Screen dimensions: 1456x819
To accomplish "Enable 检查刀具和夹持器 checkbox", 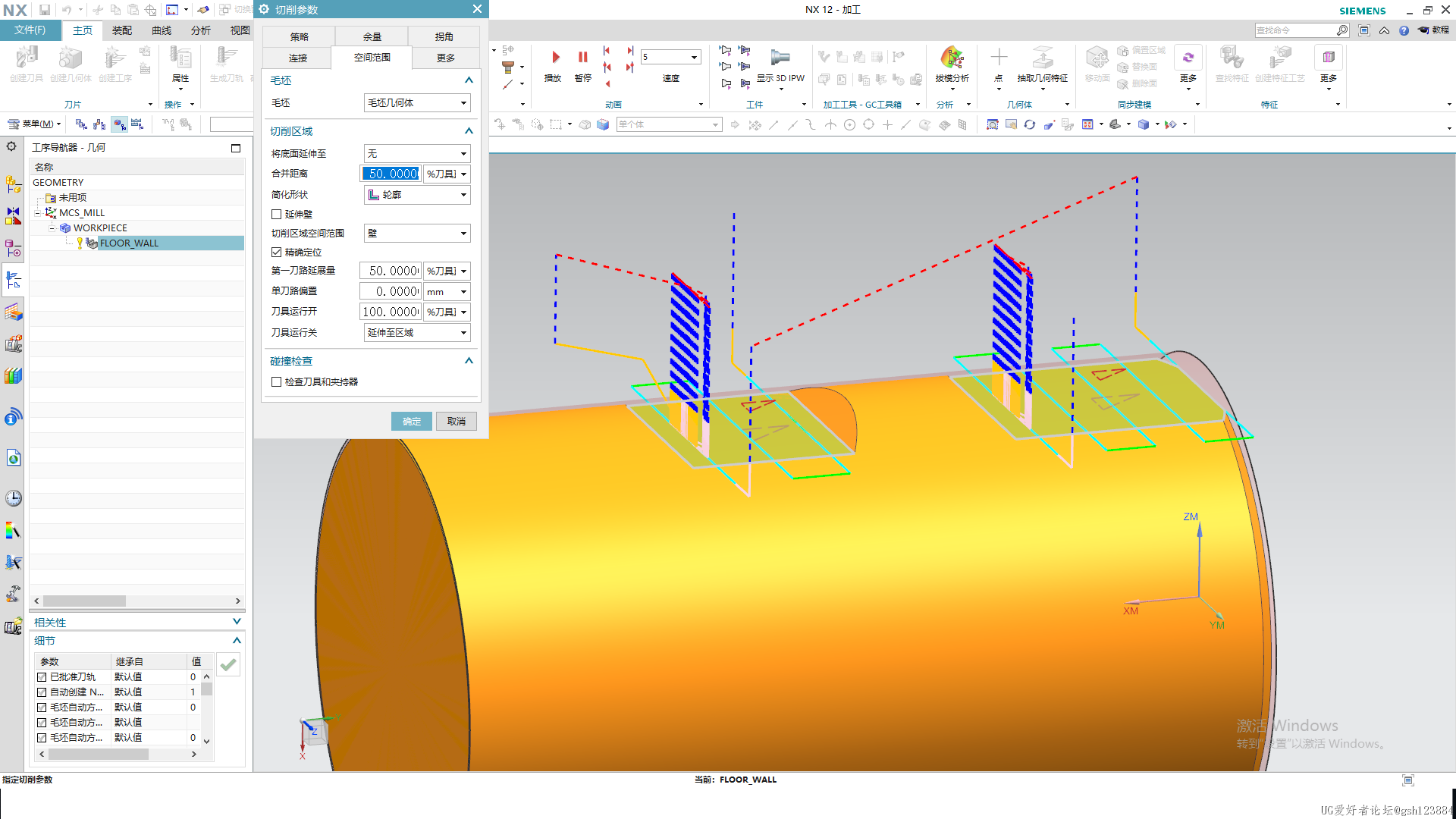I will point(277,382).
